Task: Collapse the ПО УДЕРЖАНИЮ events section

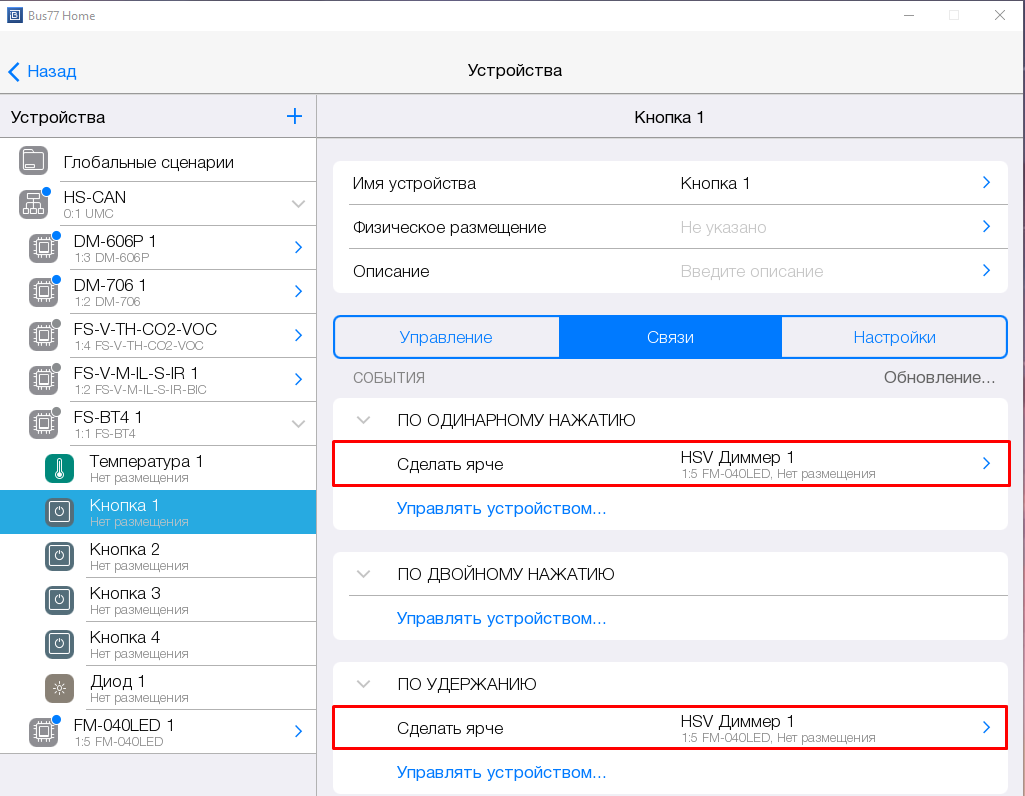Action: (364, 684)
